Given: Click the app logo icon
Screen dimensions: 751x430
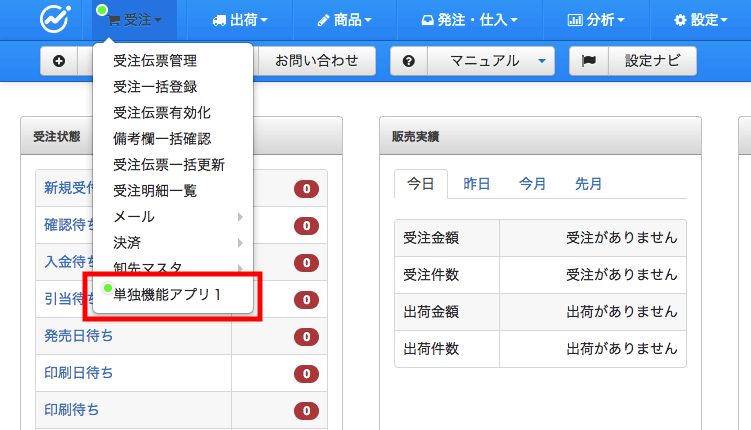Looking at the screenshot, I should point(55,19).
